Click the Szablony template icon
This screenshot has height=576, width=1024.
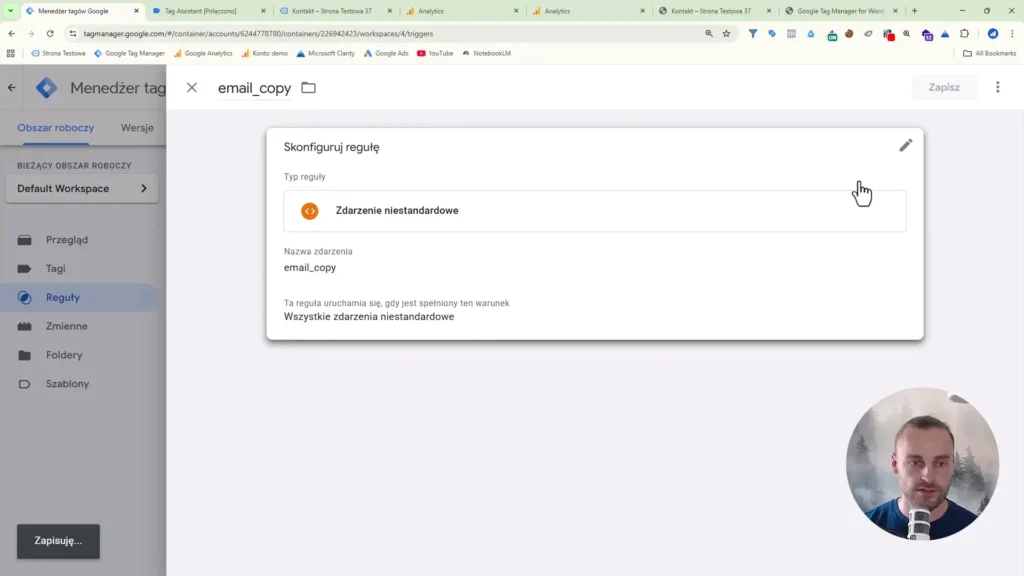(x=24, y=384)
